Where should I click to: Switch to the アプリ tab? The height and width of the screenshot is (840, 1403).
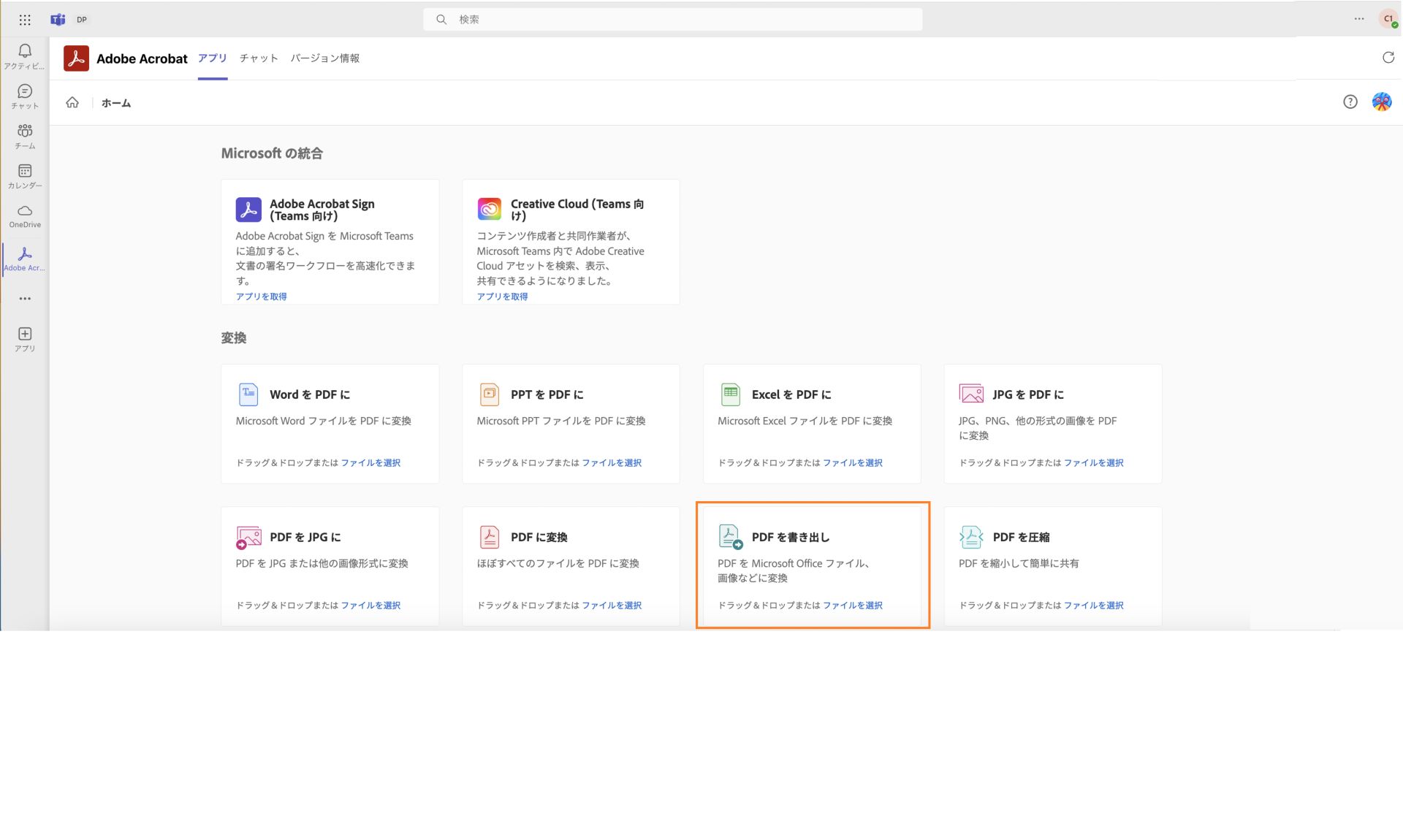click(x=213, y=58)
